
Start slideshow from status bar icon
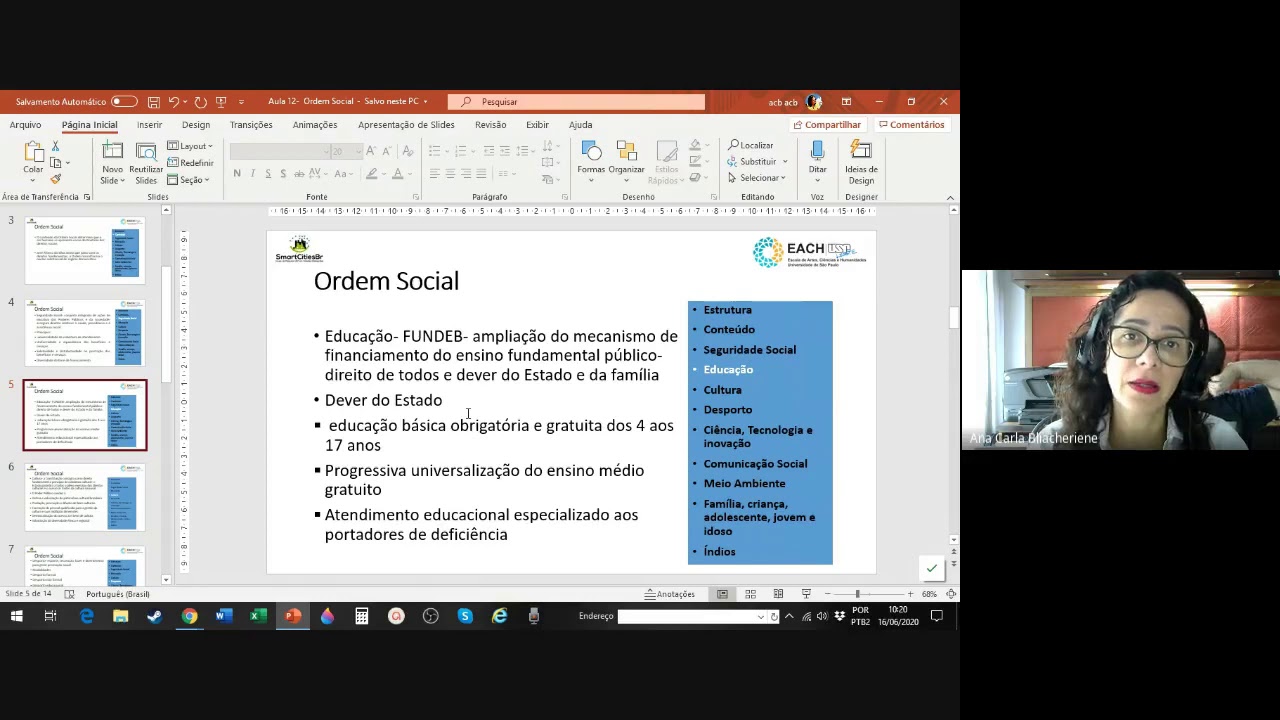(806, 594)
